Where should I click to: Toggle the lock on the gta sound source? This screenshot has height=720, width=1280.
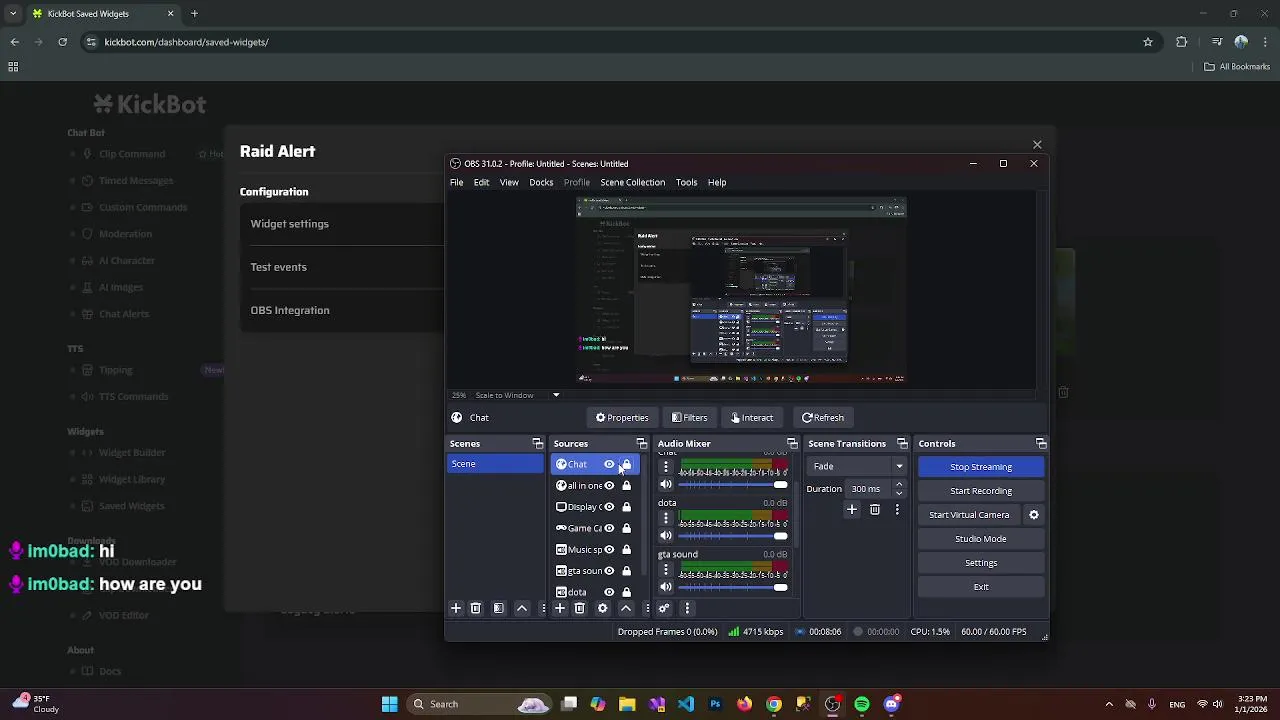pos(627,571)
